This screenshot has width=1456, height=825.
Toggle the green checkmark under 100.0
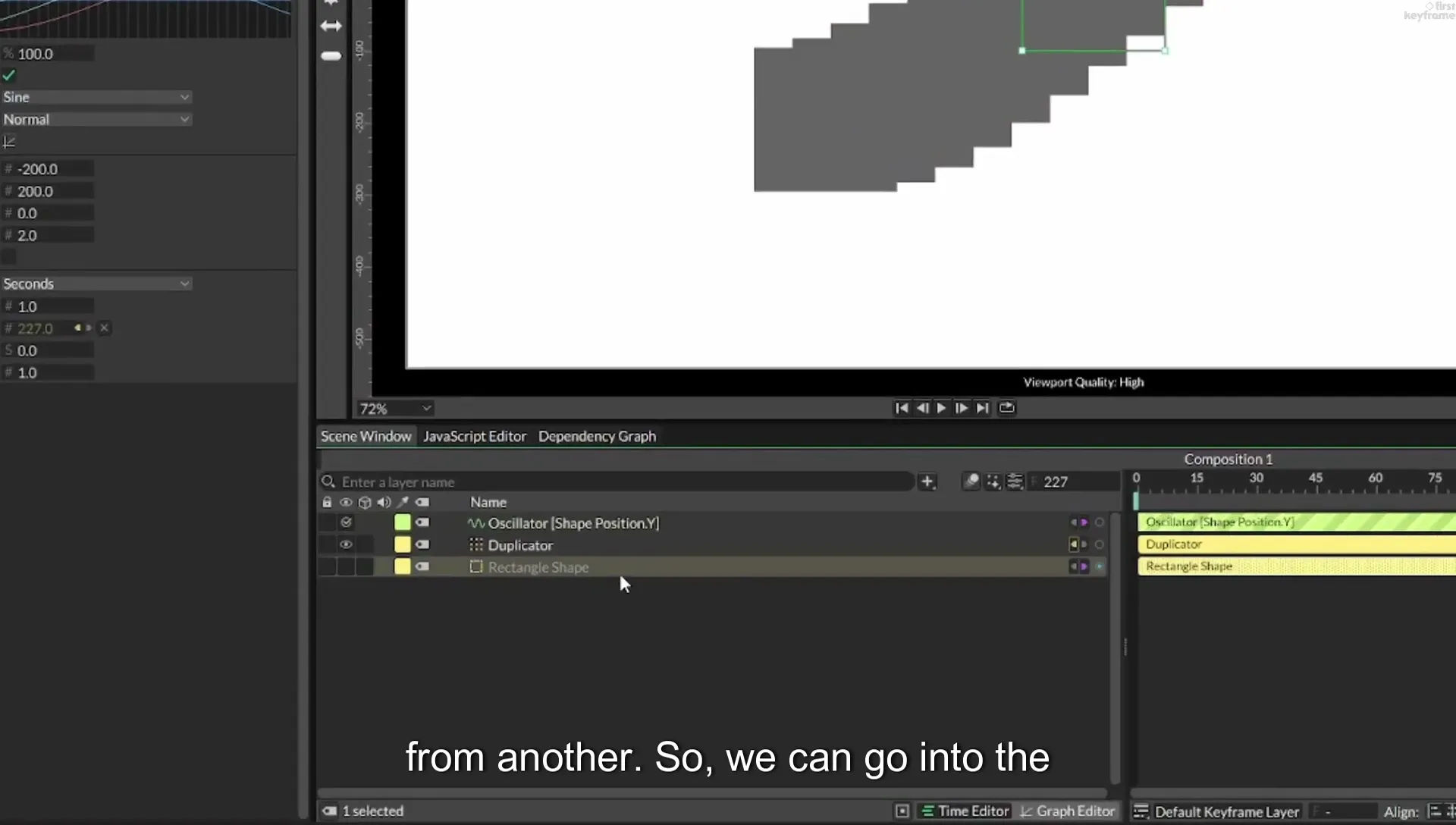pos(9,75)
